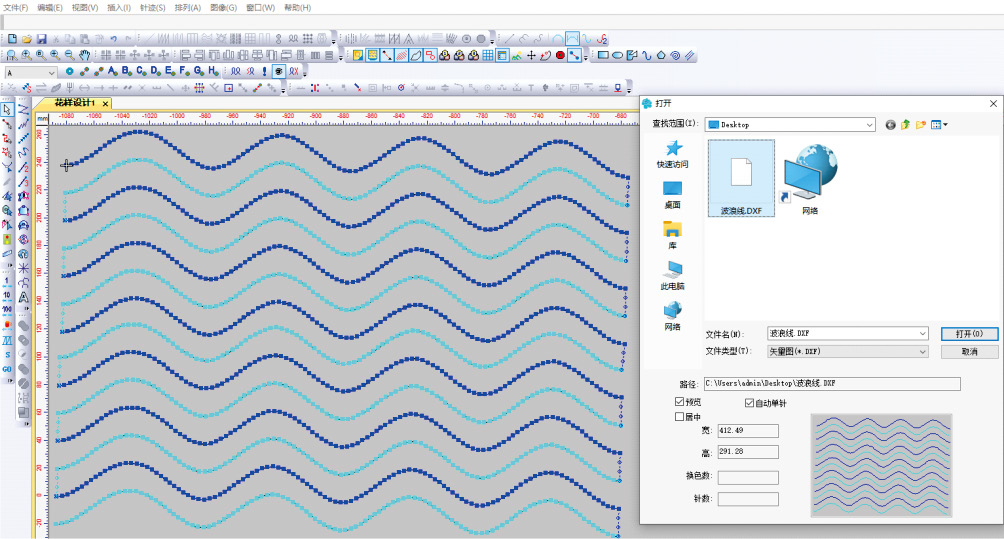The width and height of the screenshot is (1004, 539).
Task: Select the hand pan tool
Action: 84,55
